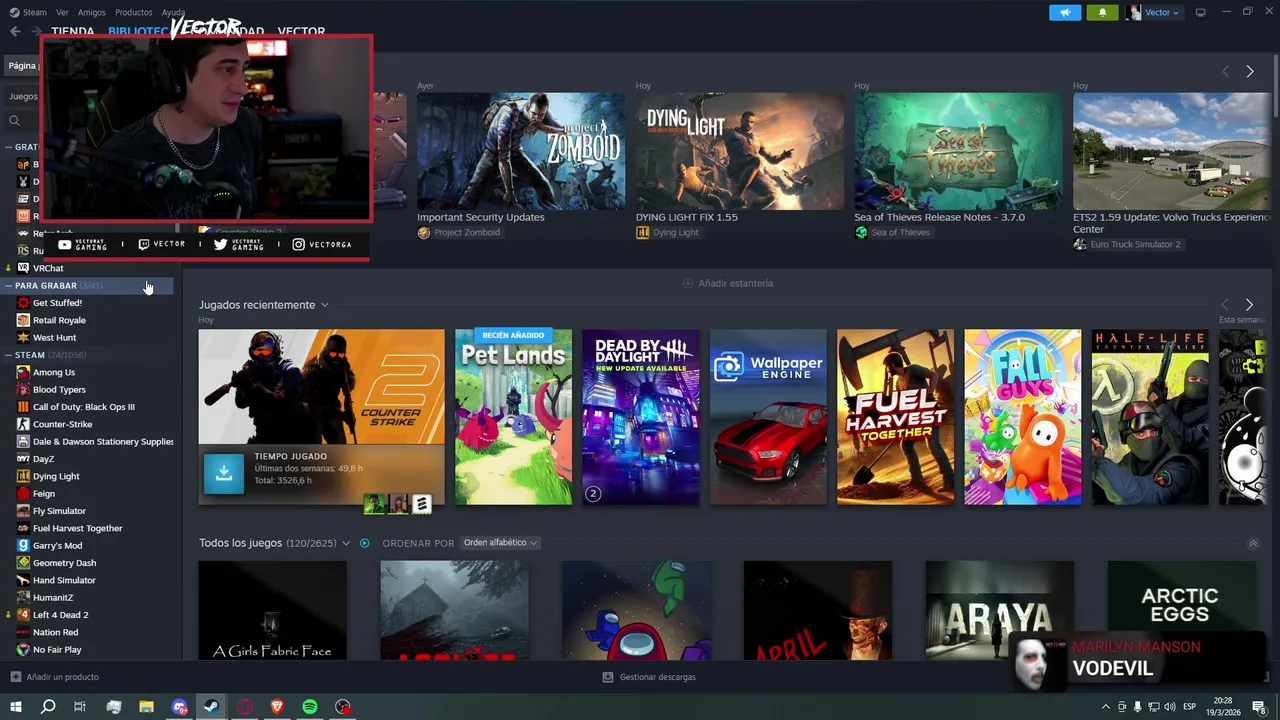Open Windows notification center icon
The height and width of the screenshot is (720, 1280).
[1260, 707]
